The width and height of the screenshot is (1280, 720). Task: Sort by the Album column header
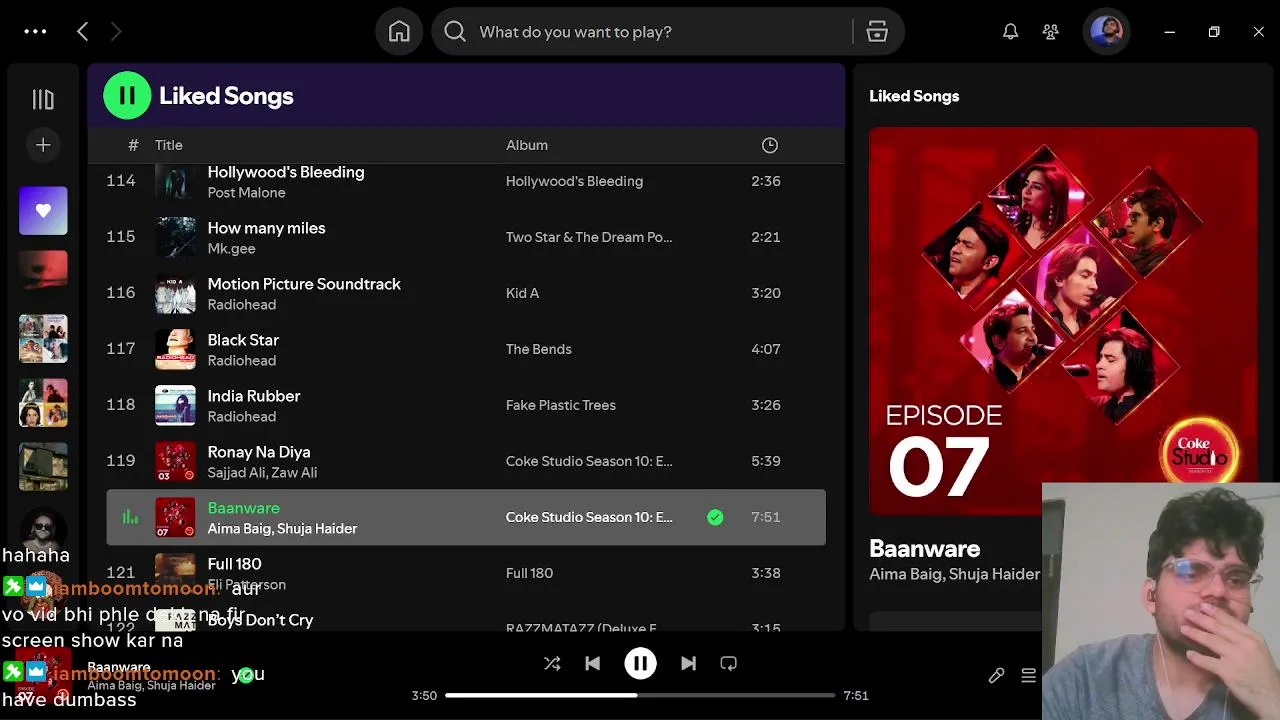(x=527, y=145)
